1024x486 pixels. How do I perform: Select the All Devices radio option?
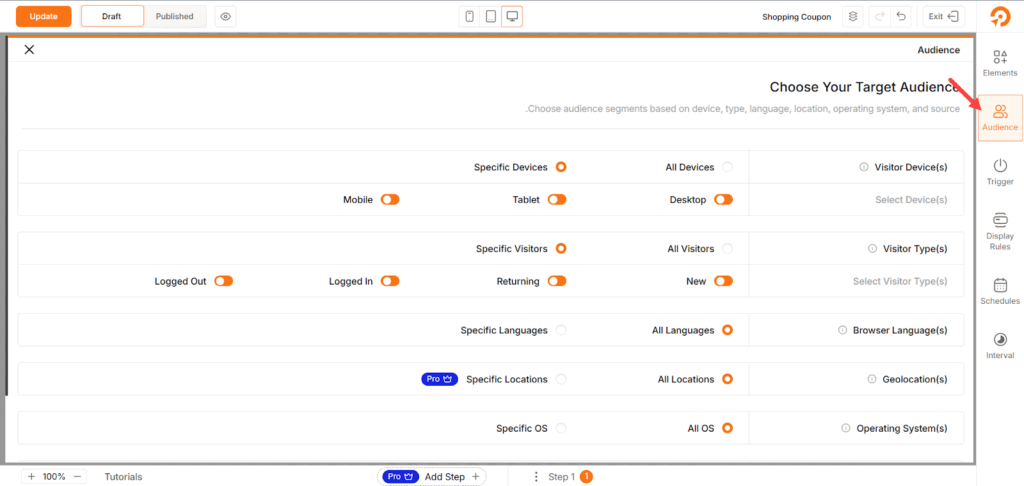click(x=727, y=167)
